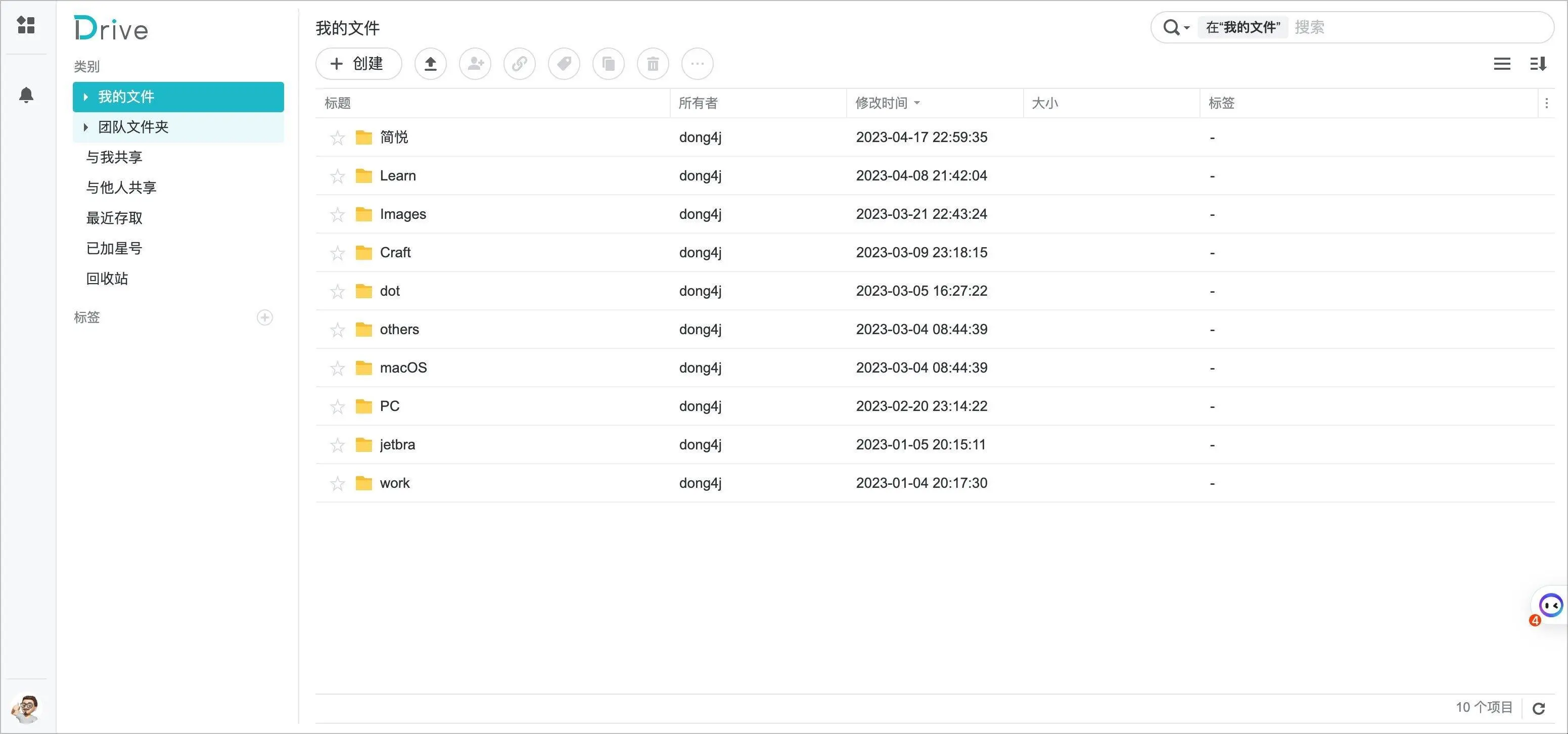Go to 与我共享 section

(114, 157)
